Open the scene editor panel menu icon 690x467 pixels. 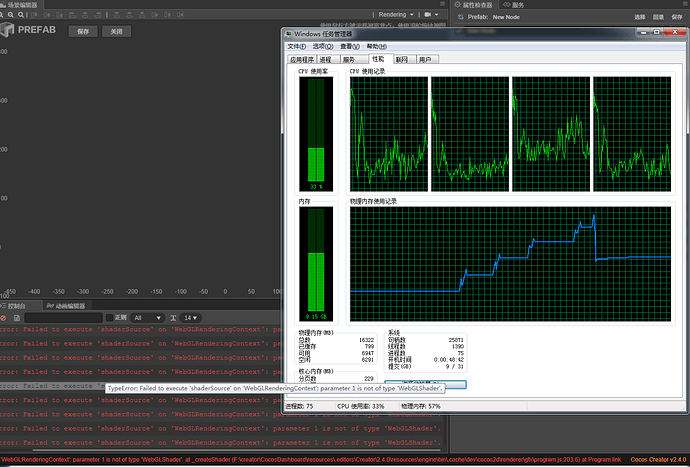[x=443, y=4]
